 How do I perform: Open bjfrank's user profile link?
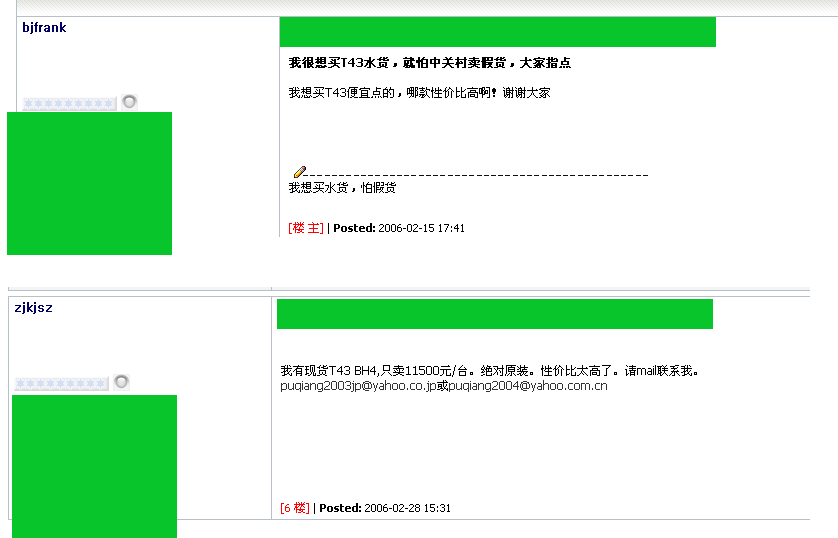click(x=44, y=28)
